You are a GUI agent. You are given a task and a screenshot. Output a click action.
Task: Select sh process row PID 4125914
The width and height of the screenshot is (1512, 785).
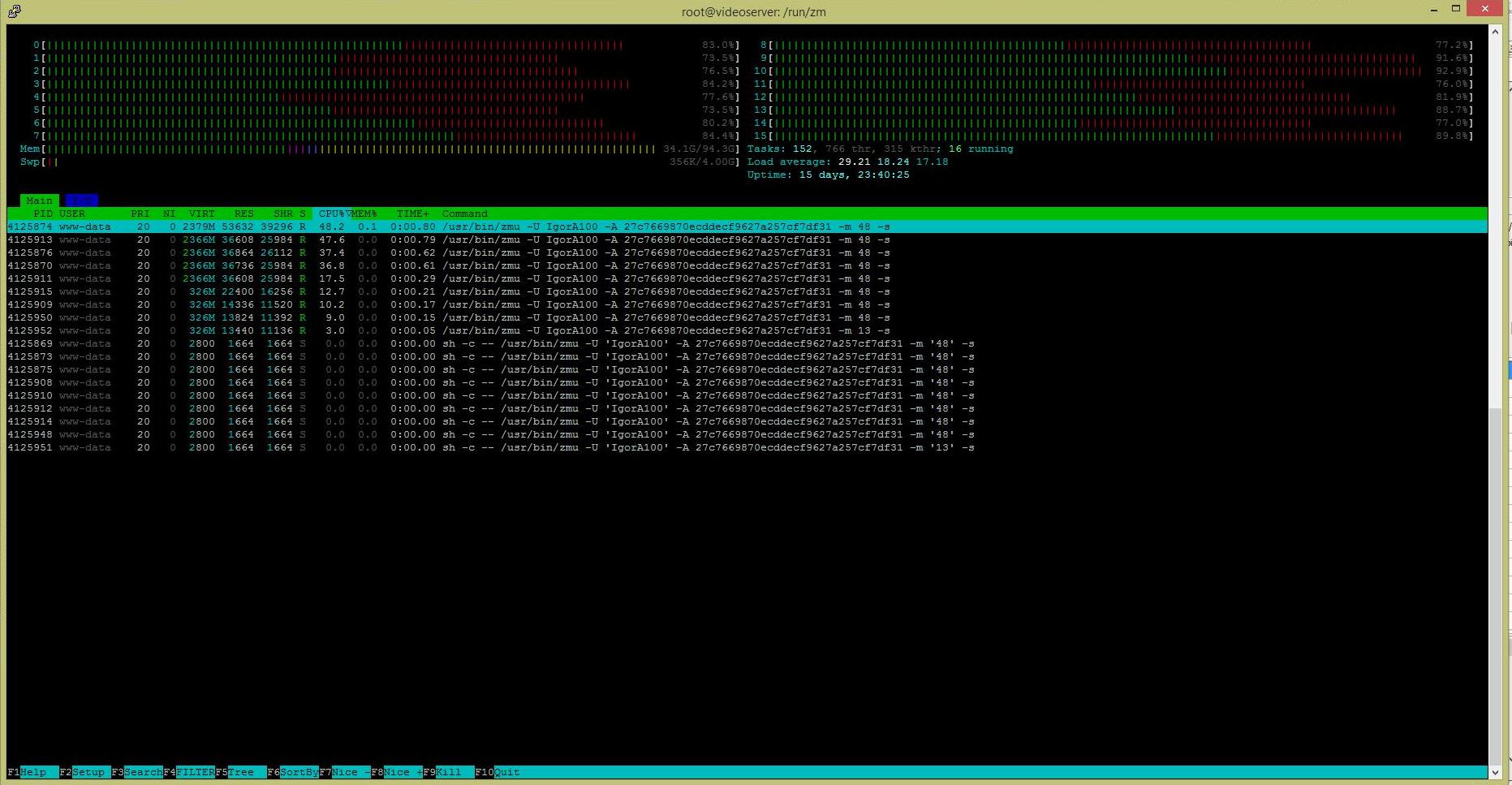click(x=747, y=421)
